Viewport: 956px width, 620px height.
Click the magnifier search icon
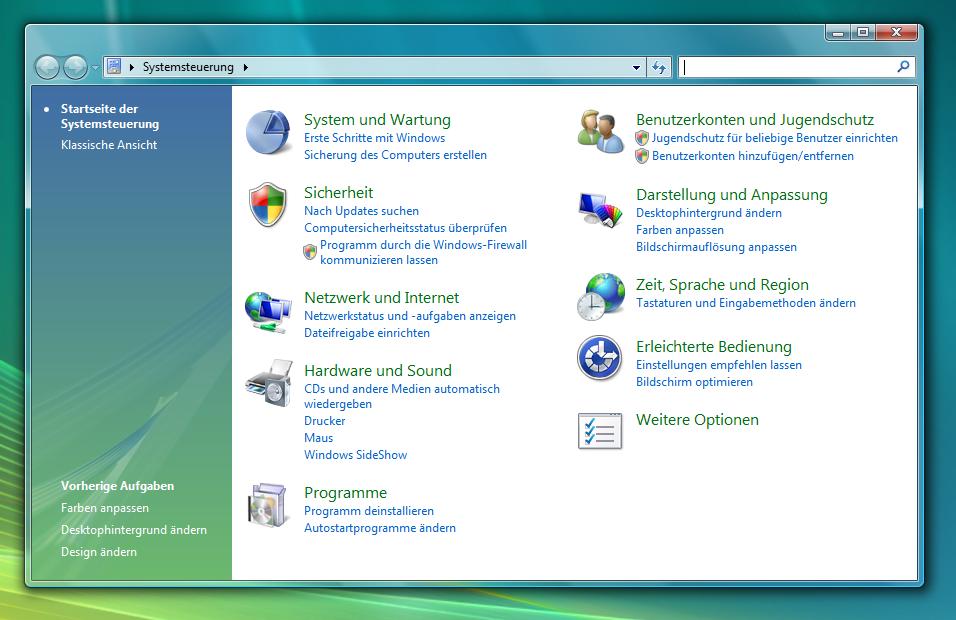pyautogui.click(x=903, y=66)
